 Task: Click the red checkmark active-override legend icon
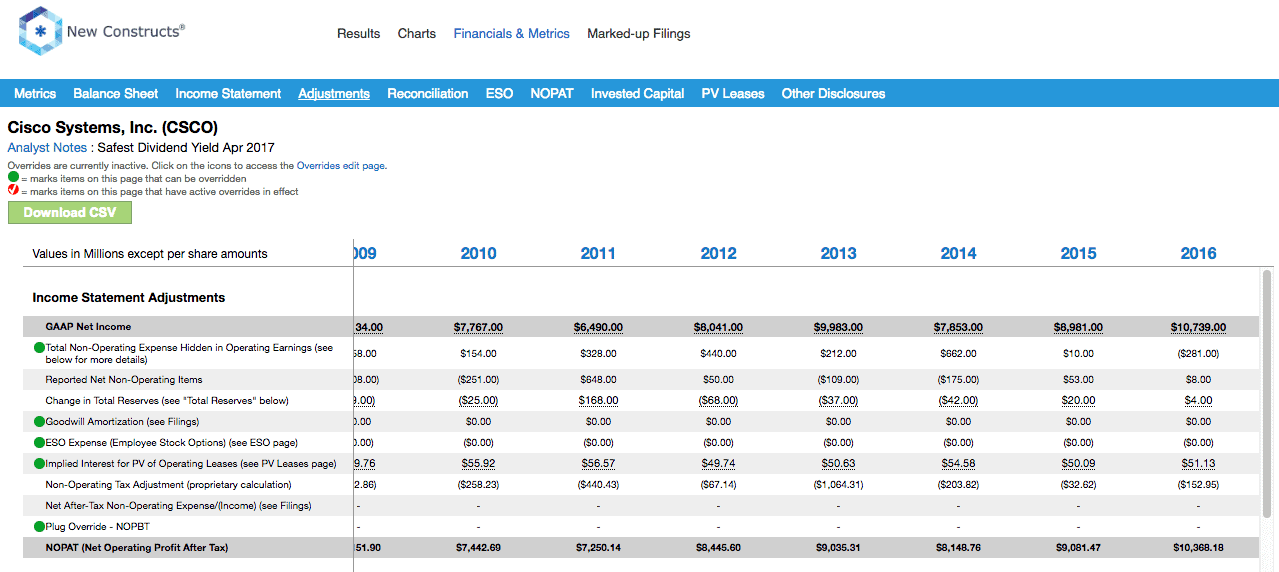pyautogui.click(x=13, y=191)
